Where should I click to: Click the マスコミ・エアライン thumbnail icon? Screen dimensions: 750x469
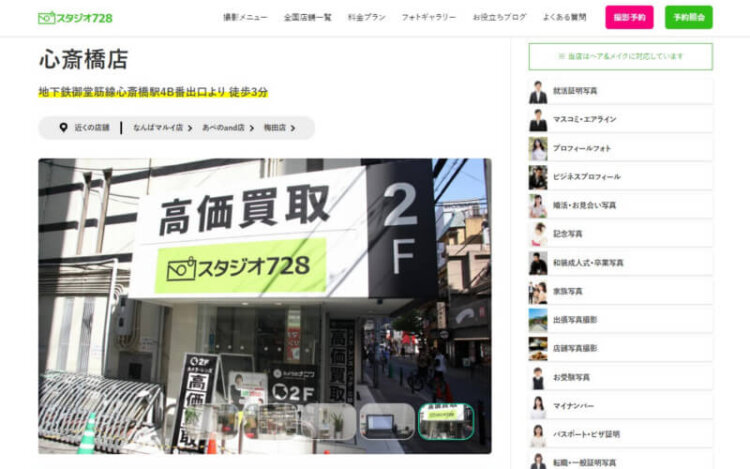point(538,120)
